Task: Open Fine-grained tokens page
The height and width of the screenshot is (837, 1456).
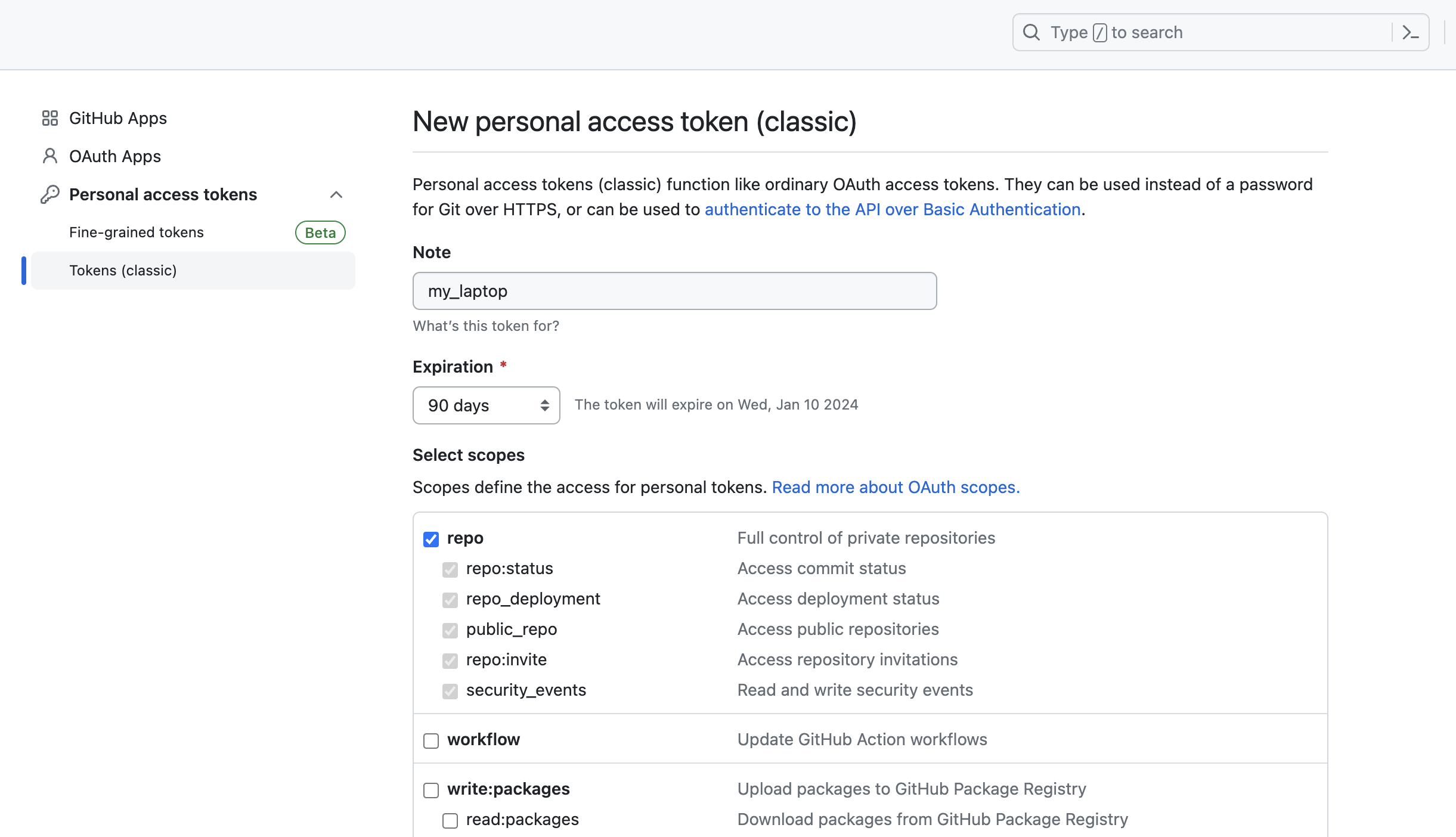Action: (137, 232)
